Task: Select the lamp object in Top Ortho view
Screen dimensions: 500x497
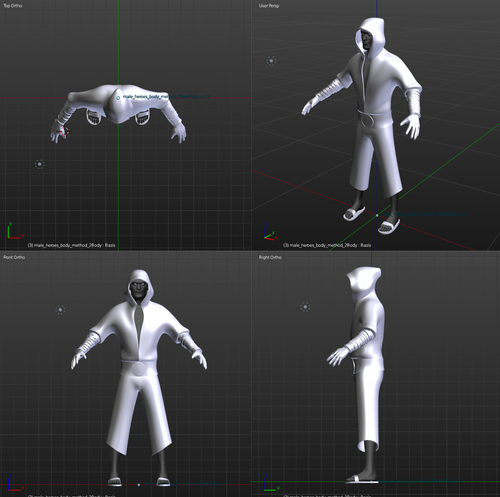Action: [40, 164]
